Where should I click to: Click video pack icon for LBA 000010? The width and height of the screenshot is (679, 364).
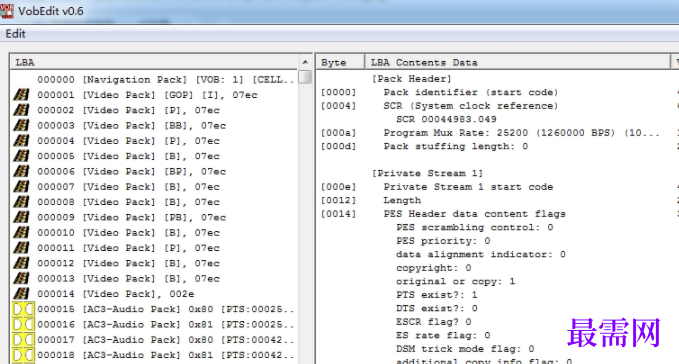coord(21,232)
